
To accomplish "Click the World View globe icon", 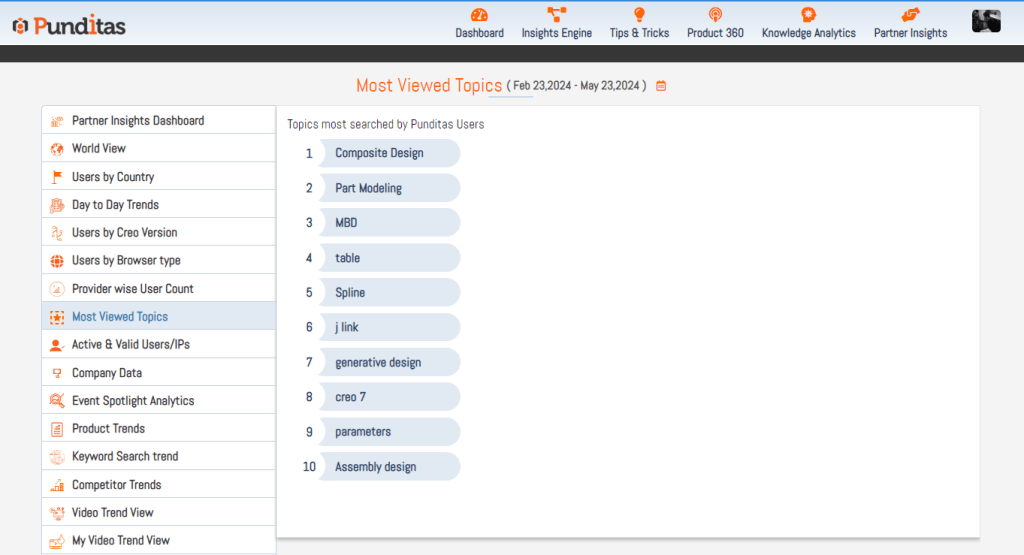I will pos(57,149).
